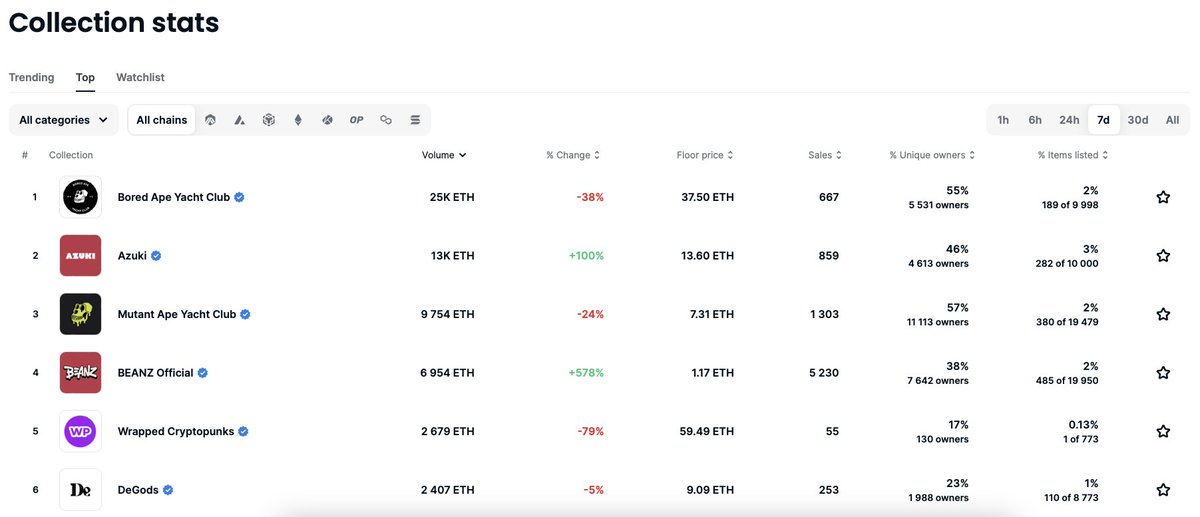Open Azuki red logo thumbnail
Viewport: 1200px width, 517px height.
coord(80,255)
